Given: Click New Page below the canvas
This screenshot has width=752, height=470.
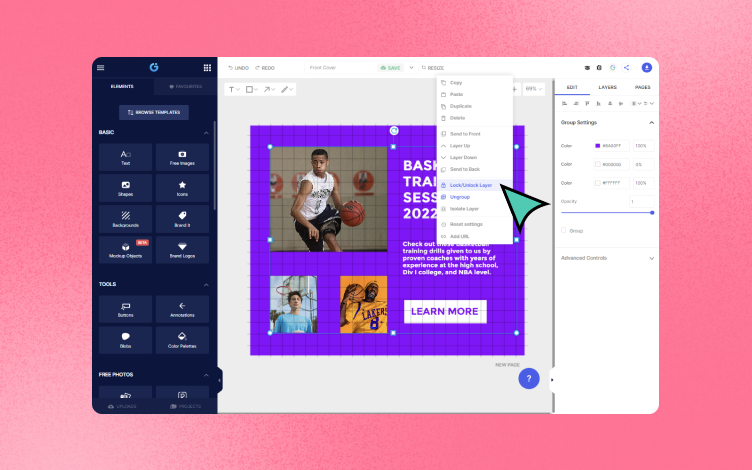Looking at the screenshot, I should tap(507, 365).
